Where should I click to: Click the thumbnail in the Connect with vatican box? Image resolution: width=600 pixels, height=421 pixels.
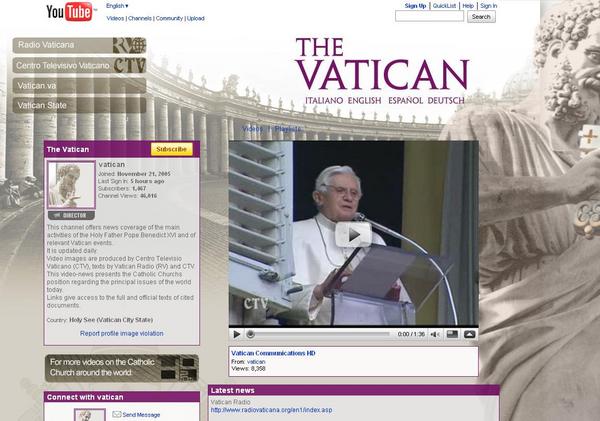(90, 415)
